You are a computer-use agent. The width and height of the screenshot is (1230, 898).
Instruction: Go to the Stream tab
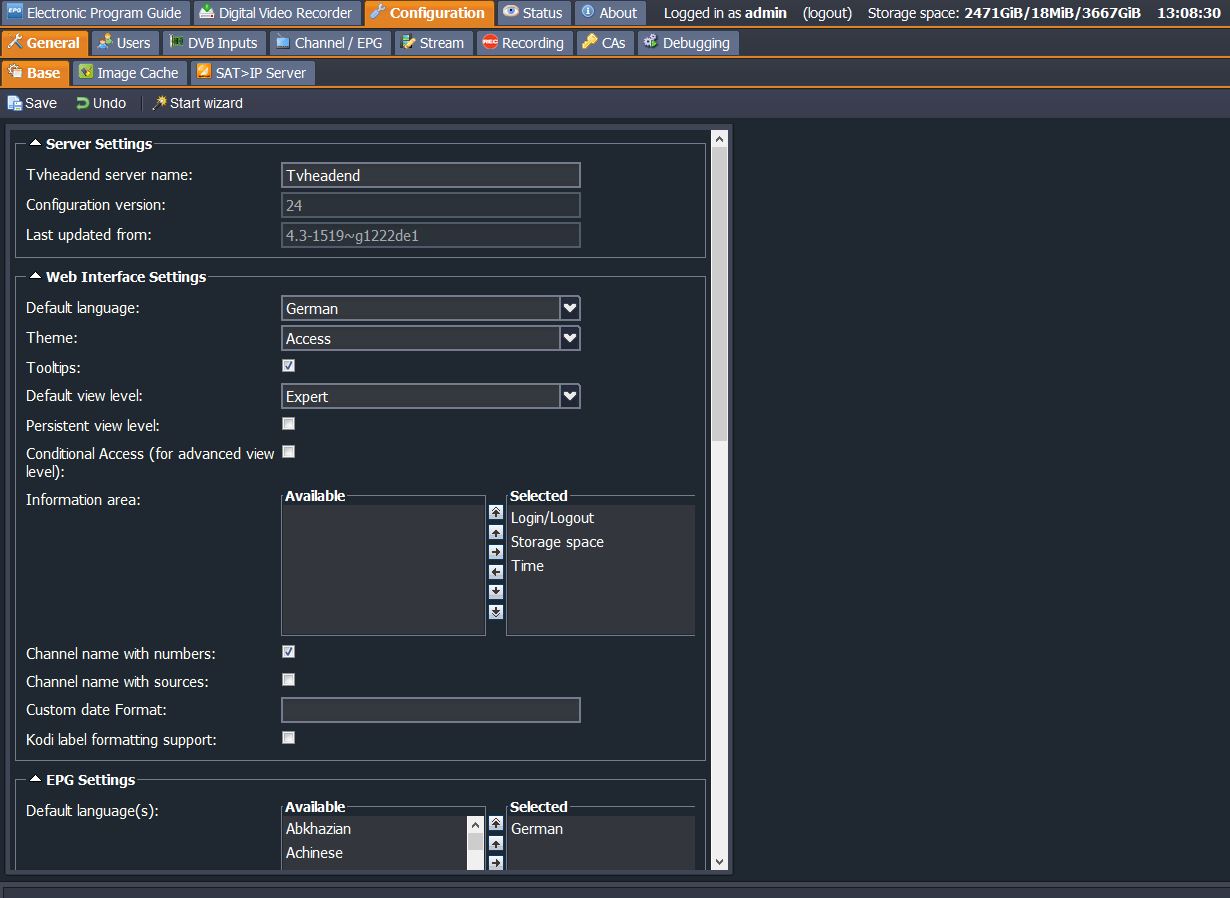pyautogui.click(x=433, y=43)
